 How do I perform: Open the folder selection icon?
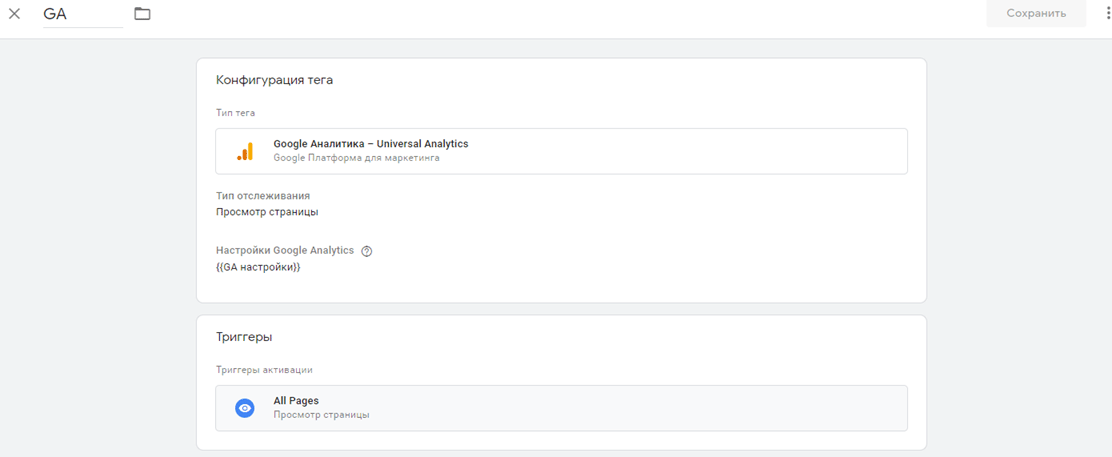click(143, 13)
